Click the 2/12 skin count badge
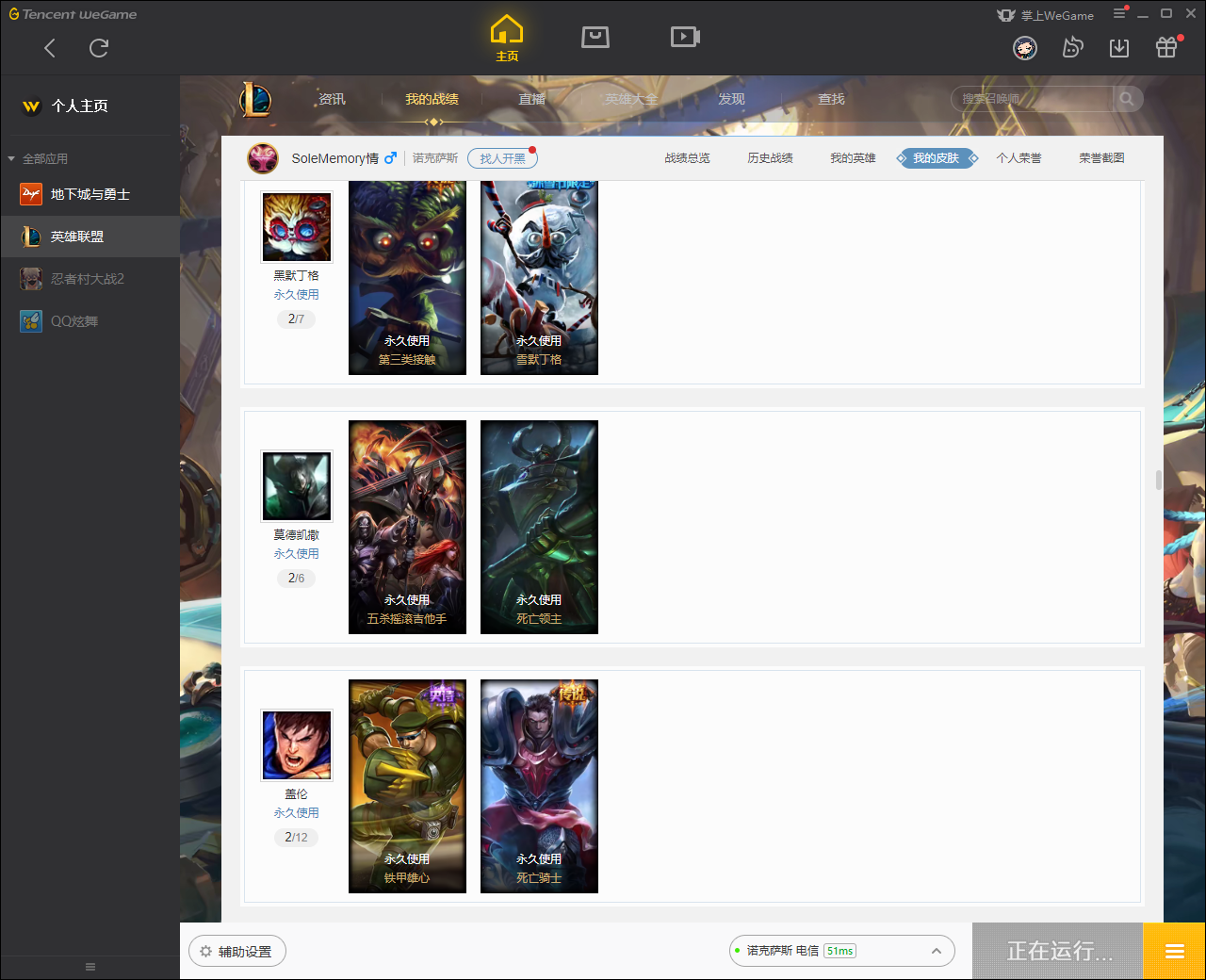The image size is (1206, 980). 296,838
